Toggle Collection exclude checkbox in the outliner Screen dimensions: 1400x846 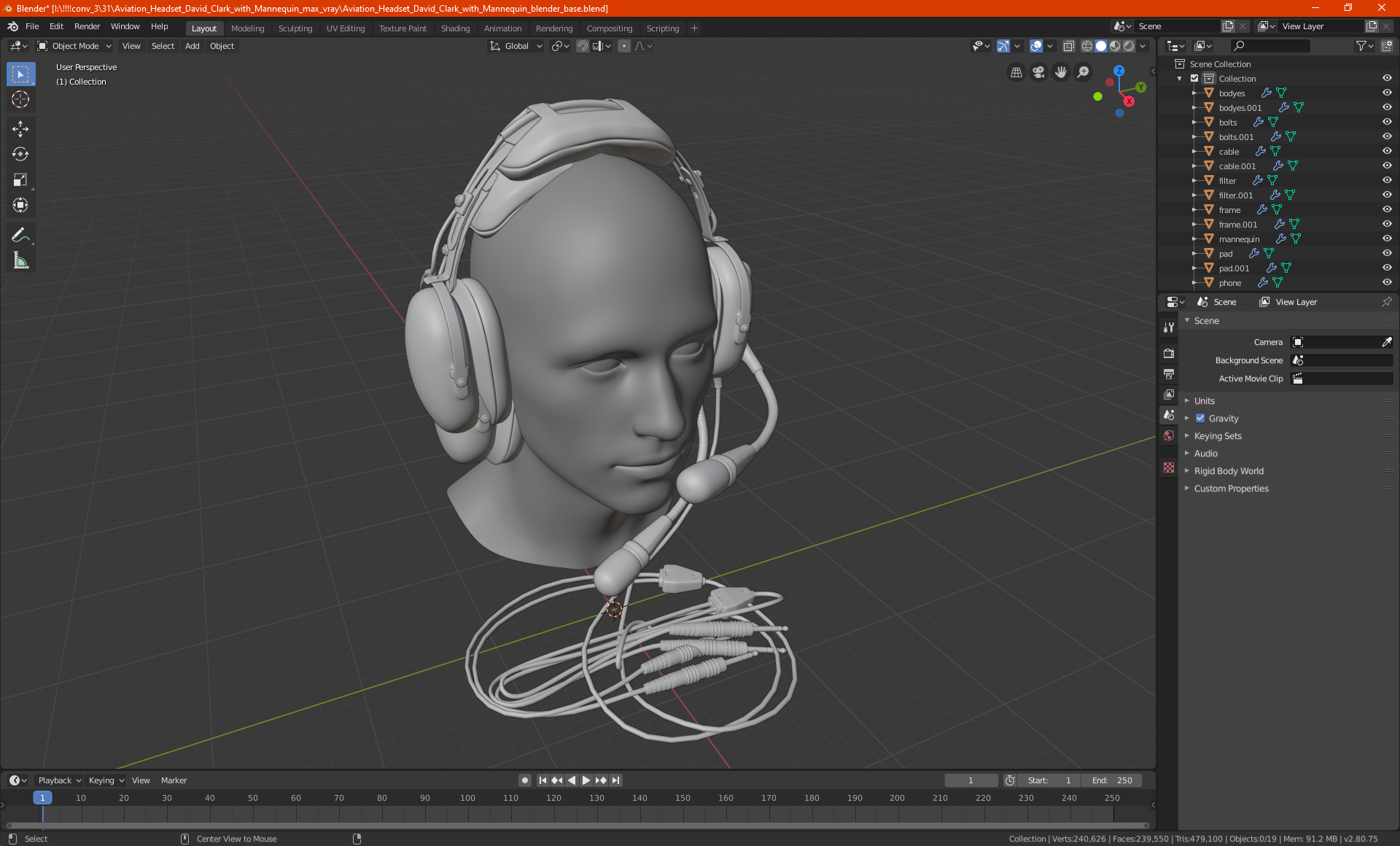(1194, 78)
